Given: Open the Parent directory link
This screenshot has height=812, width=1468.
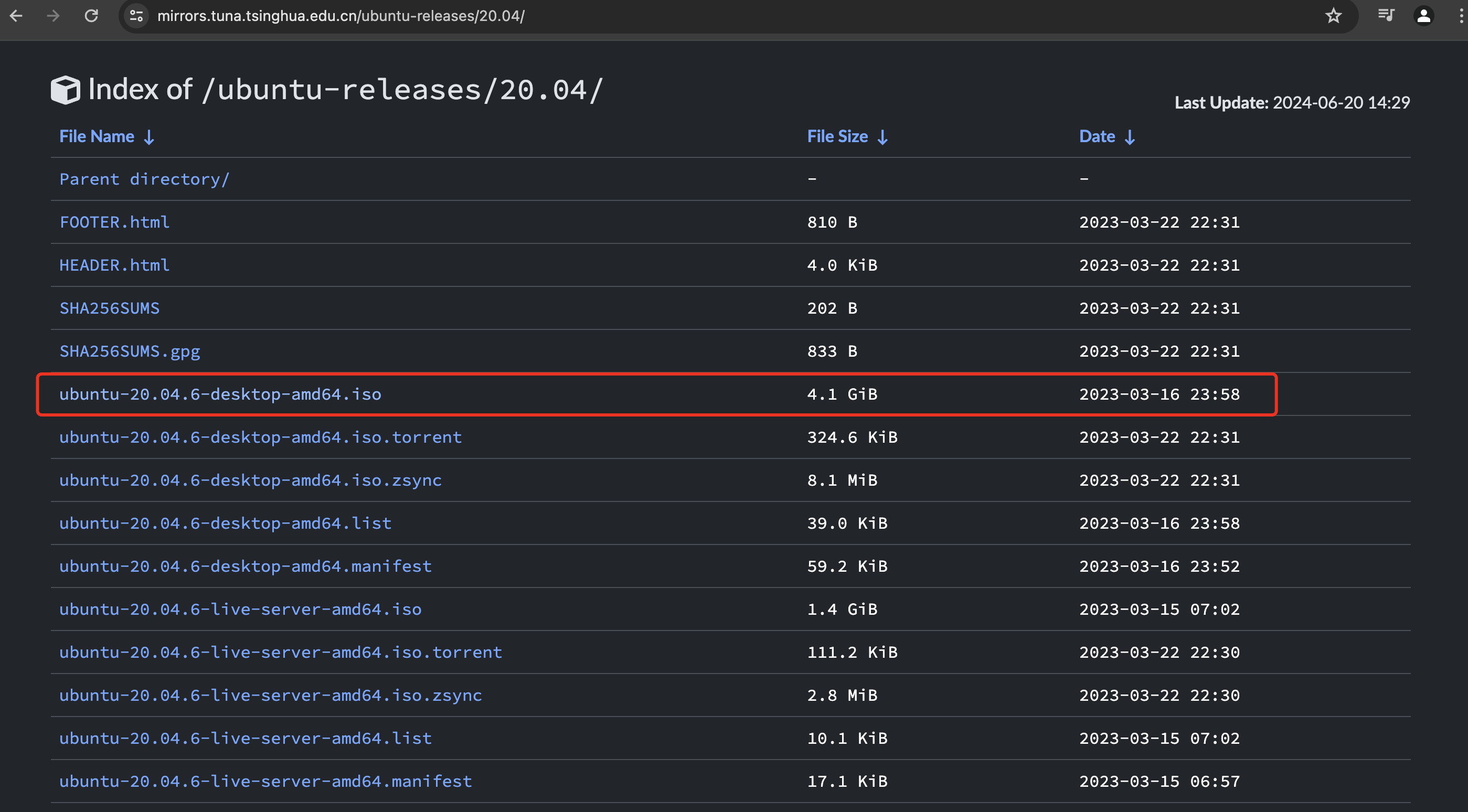Looking at the screenshot, I should pyautogui.click(x=145, y=179).
